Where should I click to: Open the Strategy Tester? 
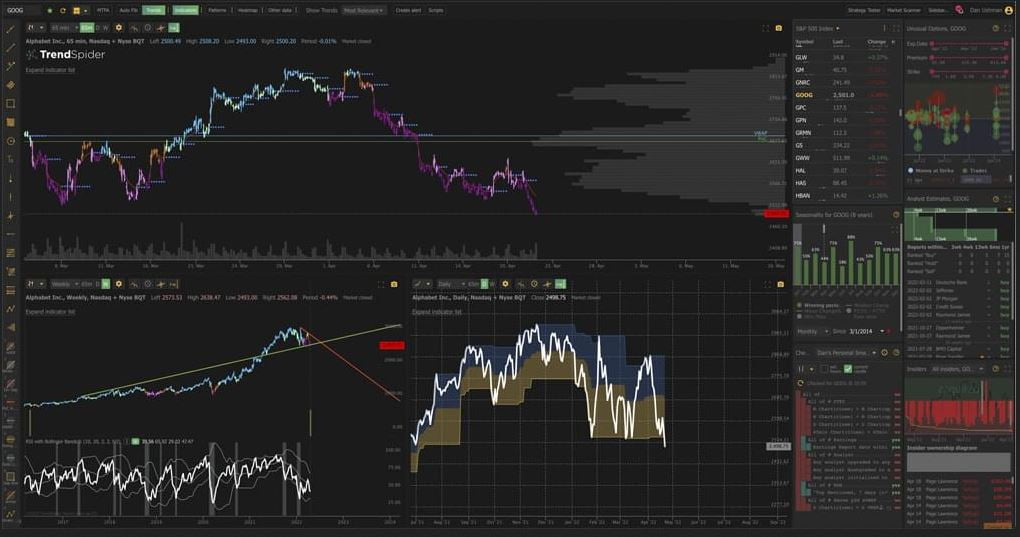click(864, 10)
